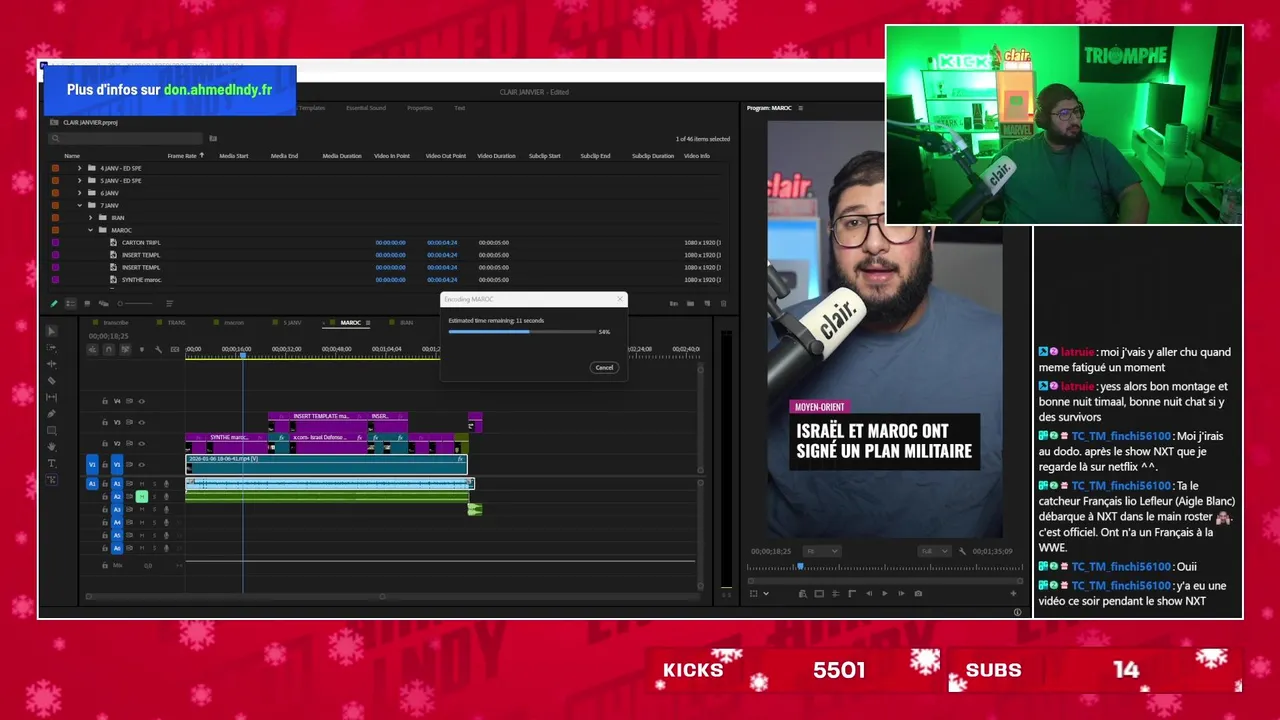
Task: Select the Razor tool
Action: [52, 381]
